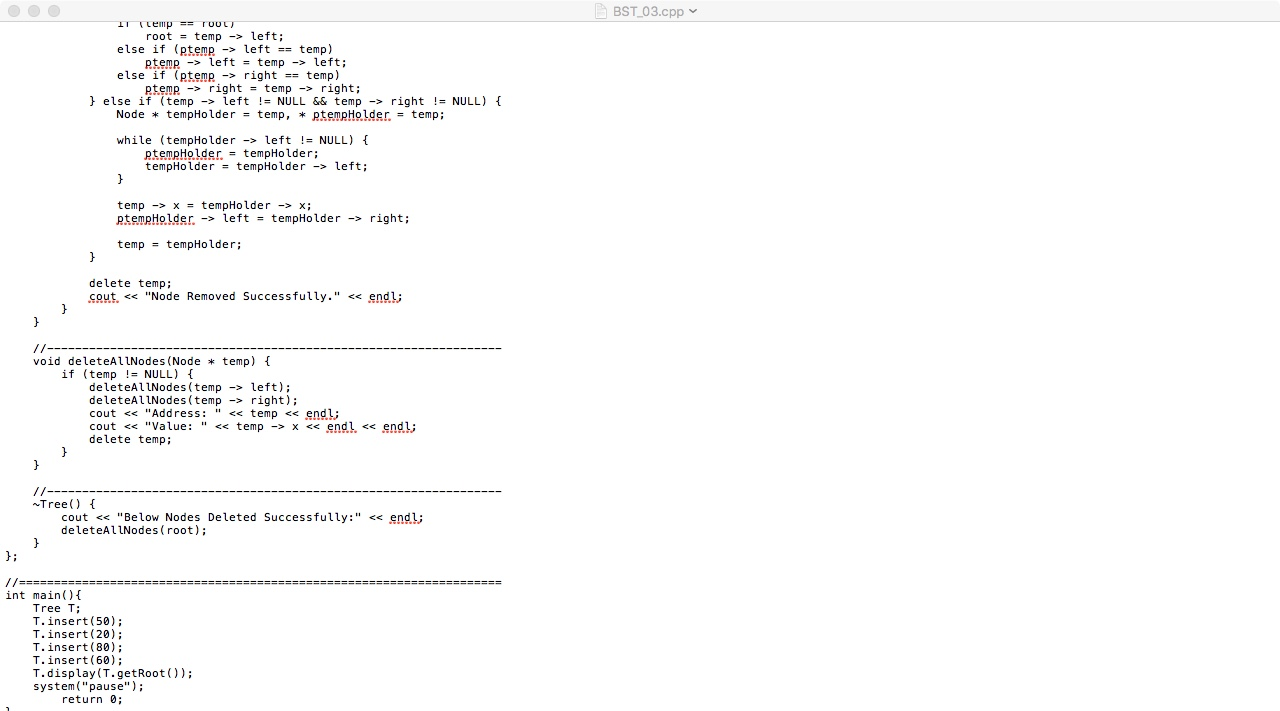Place cursor on int main() line
Screen dimensions: 1280x711
coord(43,595)
